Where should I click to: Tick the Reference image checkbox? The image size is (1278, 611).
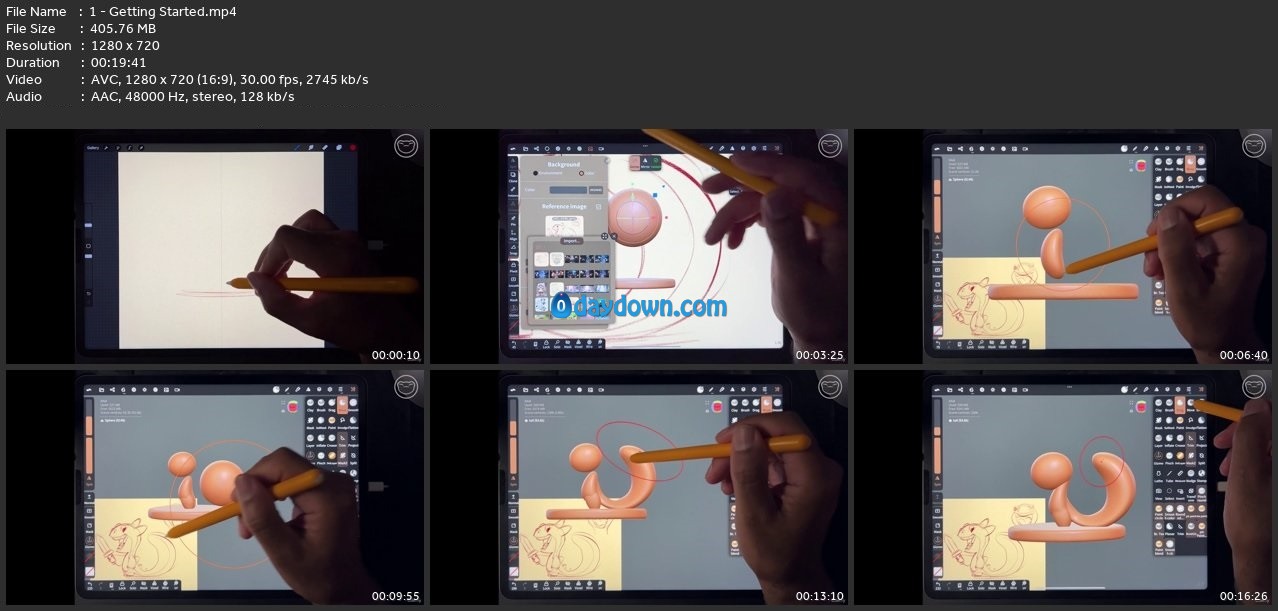click(x=599, y=207)
